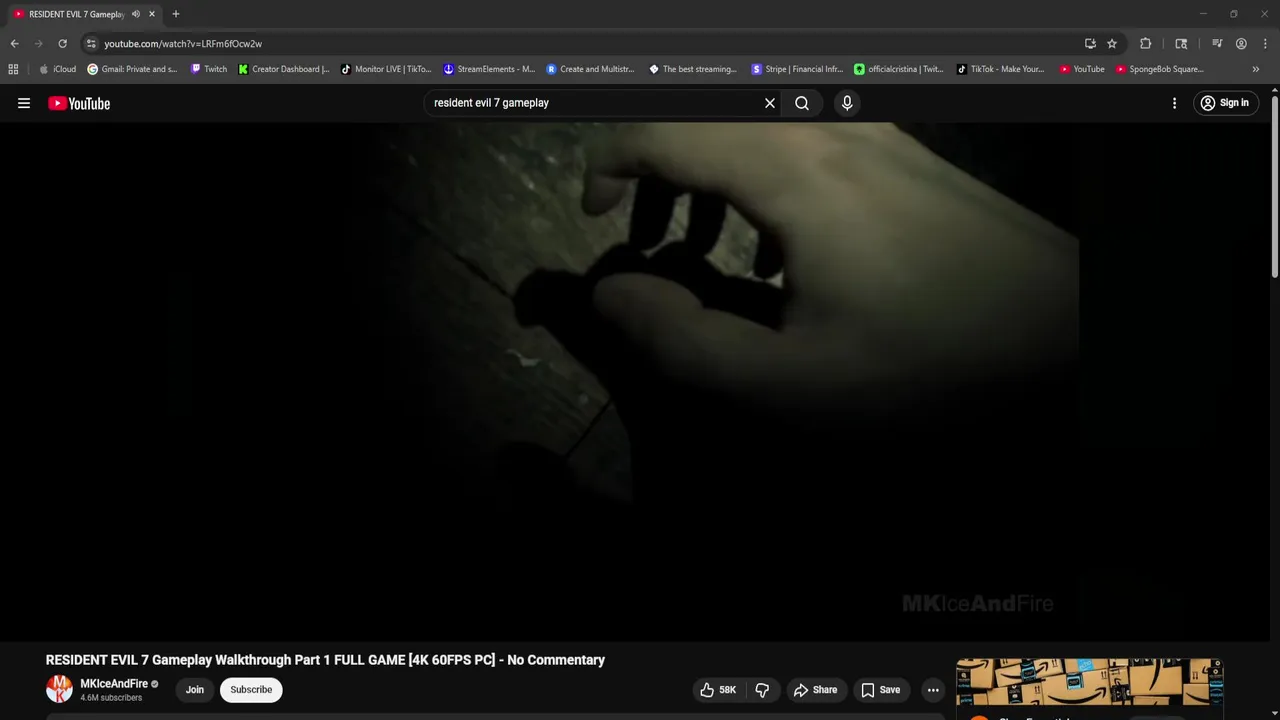Dislike the video
The height and width of the screenshot is (720, 1280).
[762, 689]
